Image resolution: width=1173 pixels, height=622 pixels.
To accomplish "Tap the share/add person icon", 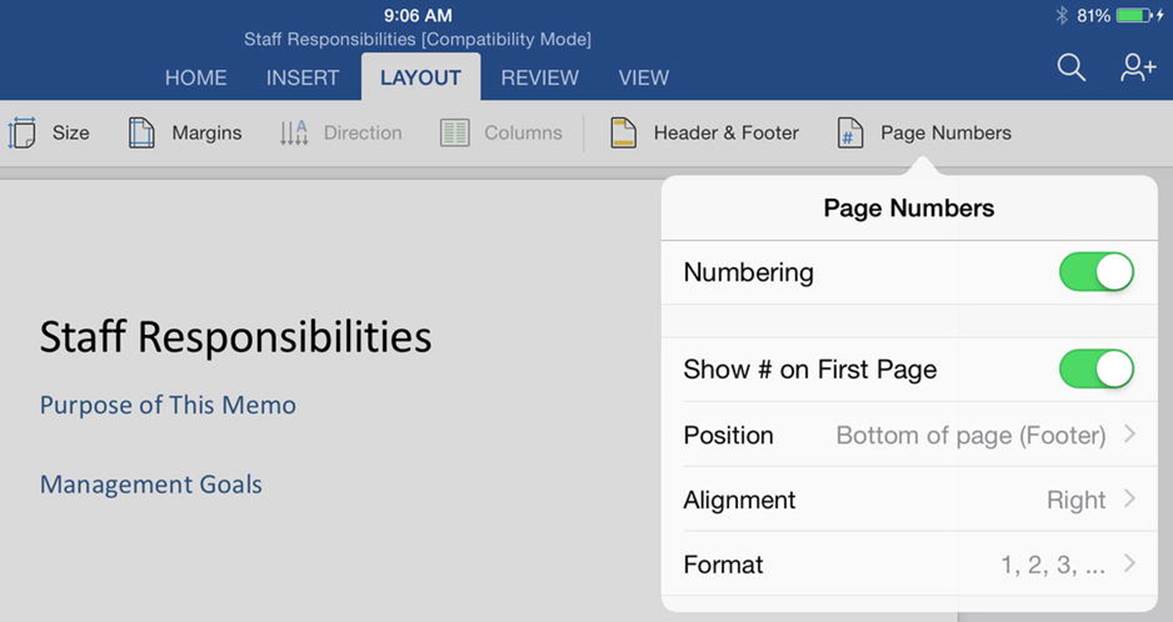I will (1138, 68).
